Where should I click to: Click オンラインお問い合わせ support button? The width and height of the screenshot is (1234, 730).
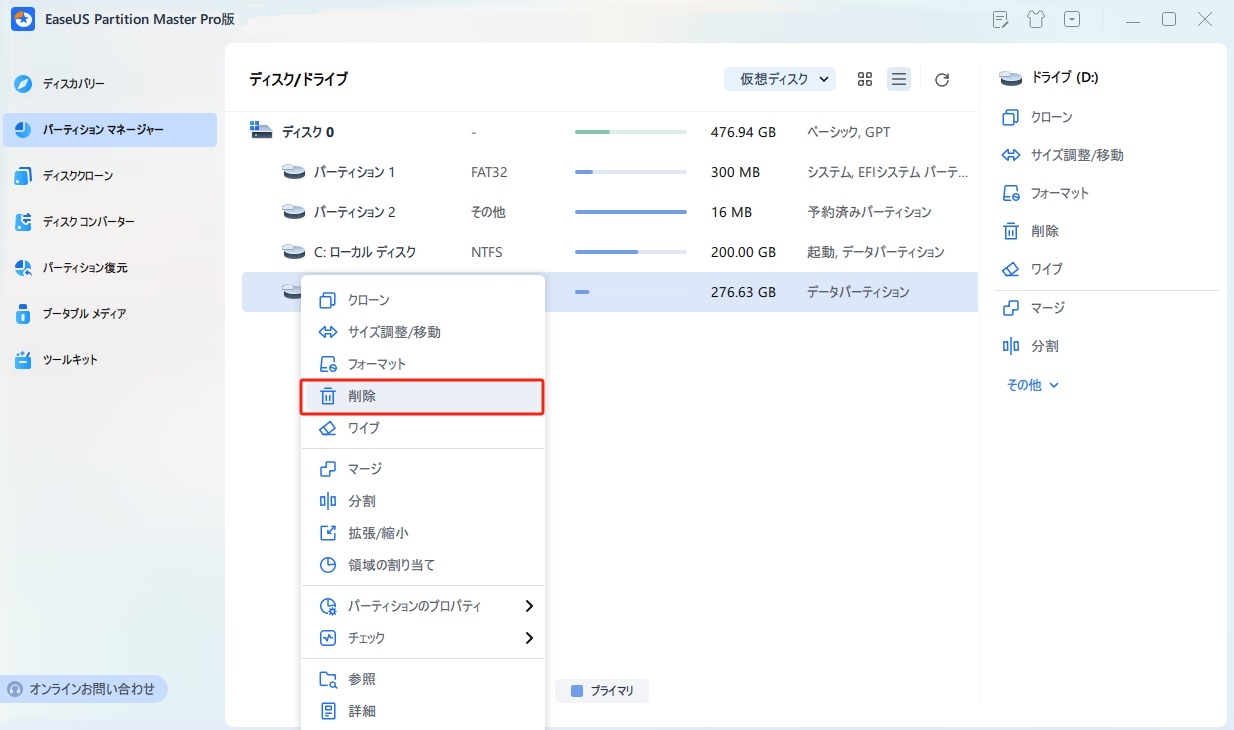coord(84,689)
